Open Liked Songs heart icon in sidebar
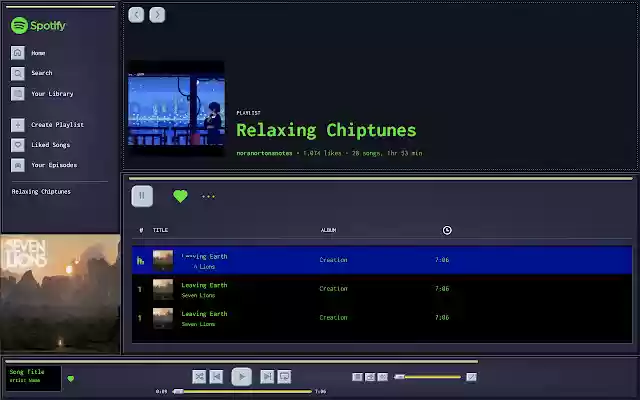This screenshot has height=400, width=640. pyautogui.click(x=18, y=145)
